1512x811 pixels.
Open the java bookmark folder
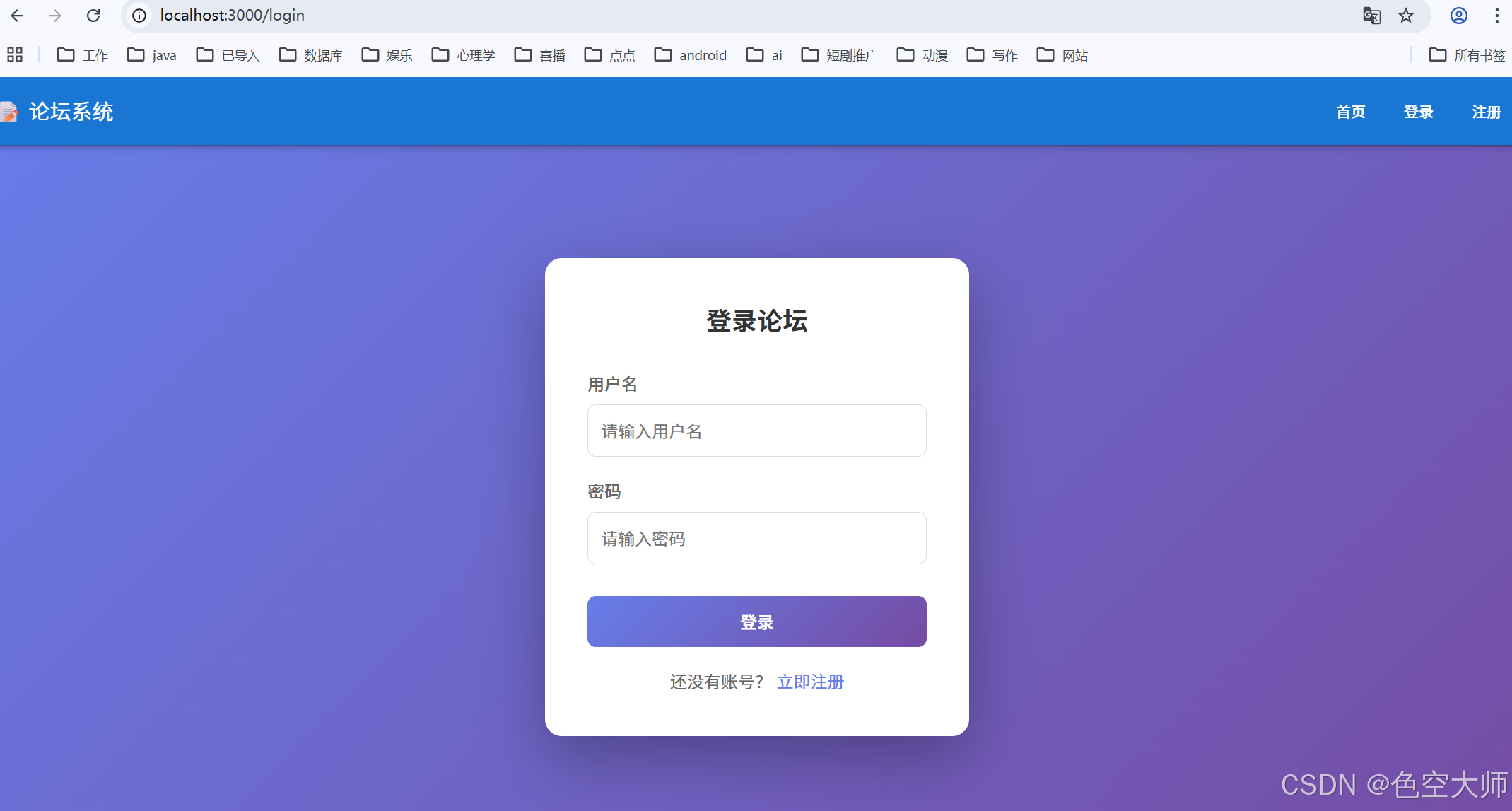pyautogui.click(x=151, y=55)
